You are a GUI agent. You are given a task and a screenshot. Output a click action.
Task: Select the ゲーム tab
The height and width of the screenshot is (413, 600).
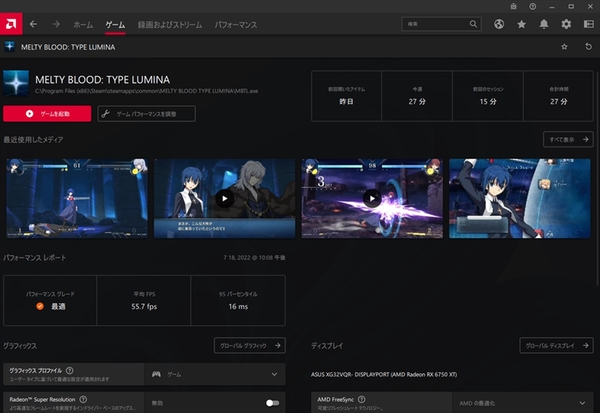tap(115, 25)
